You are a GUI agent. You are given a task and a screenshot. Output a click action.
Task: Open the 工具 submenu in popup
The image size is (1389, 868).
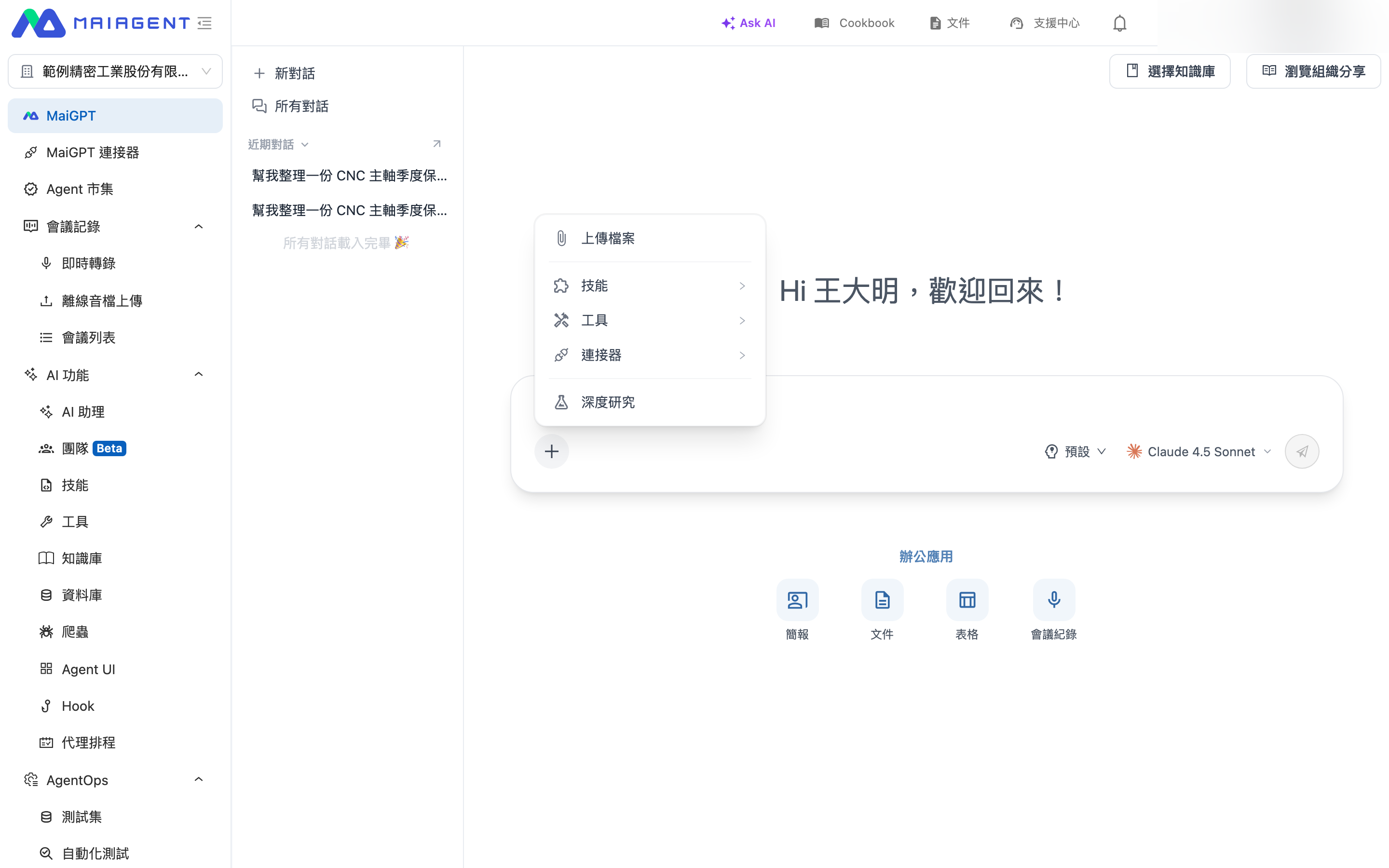coord(650,320)
